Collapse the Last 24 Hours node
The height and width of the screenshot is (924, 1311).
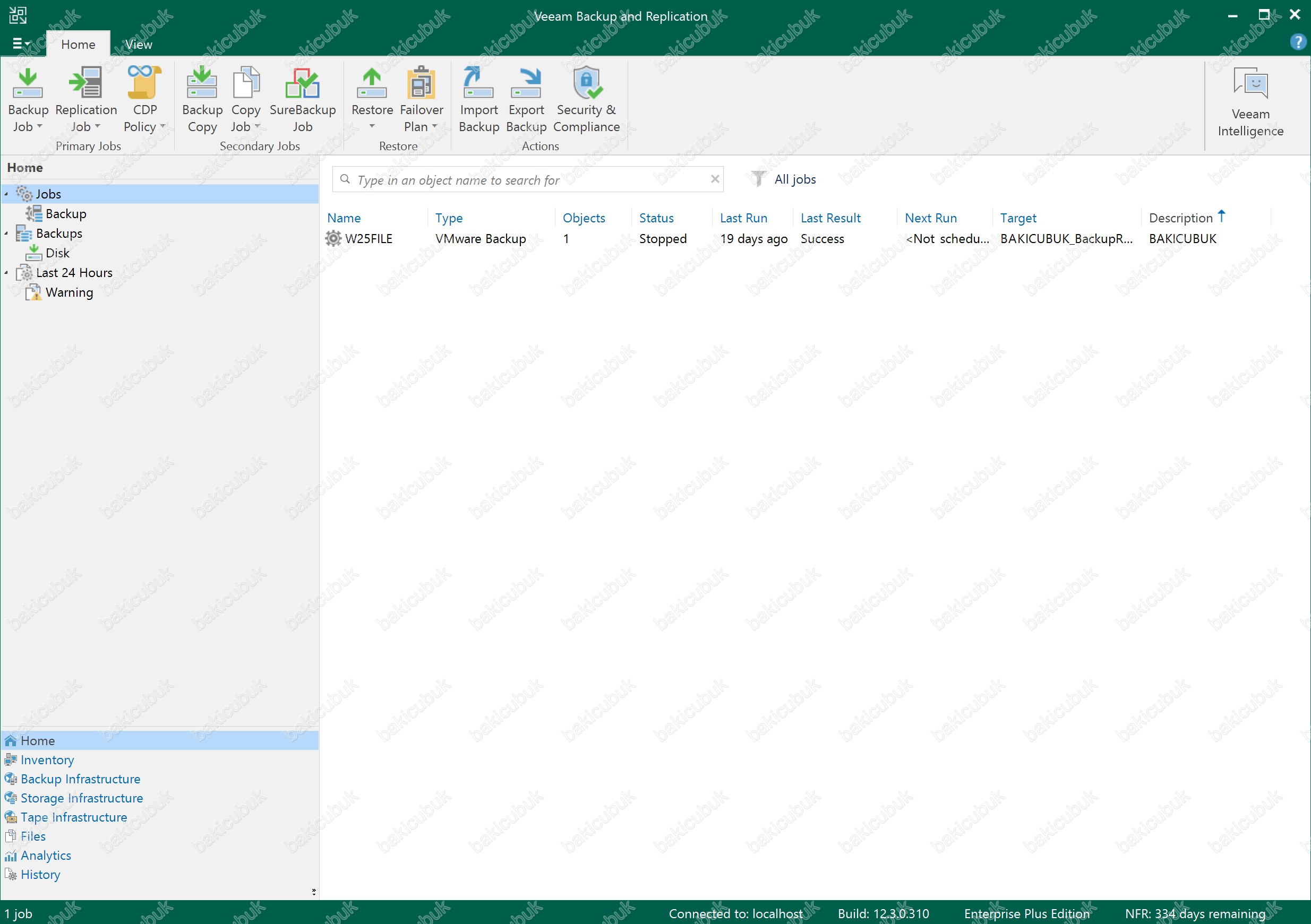click(x=6, y=273)
